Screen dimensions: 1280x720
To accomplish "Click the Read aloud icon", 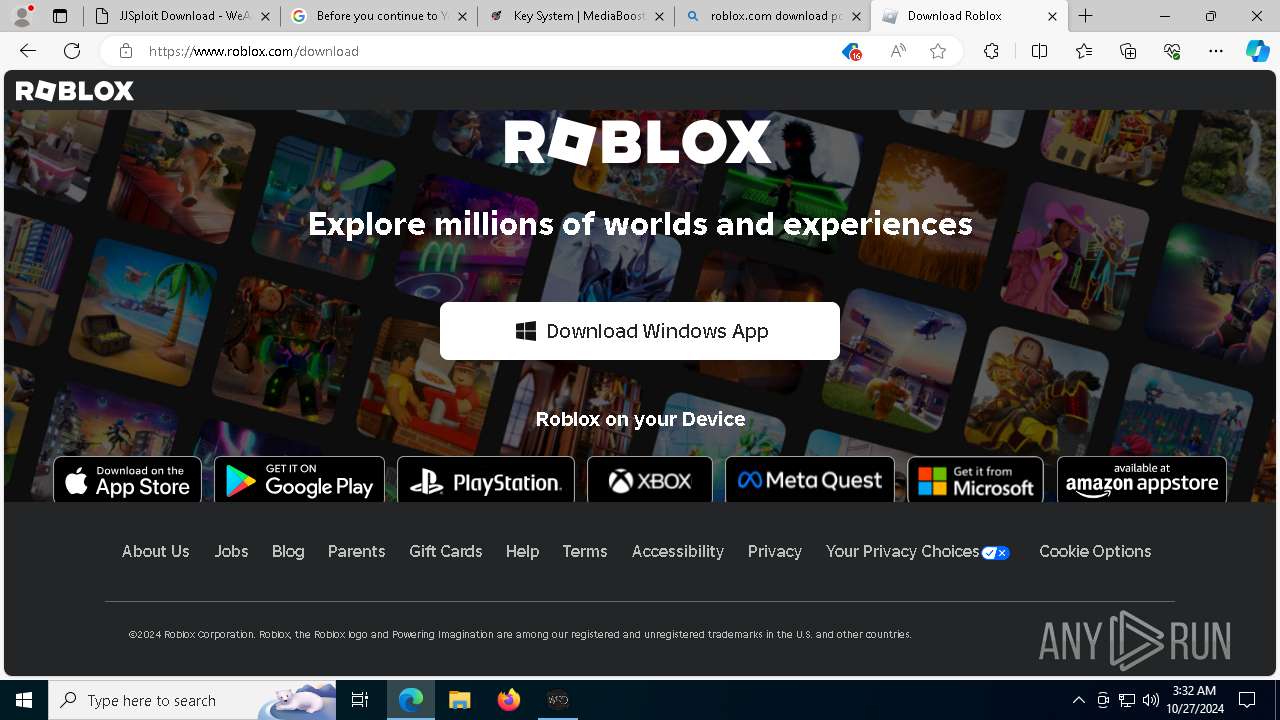I will click(898, 51).
